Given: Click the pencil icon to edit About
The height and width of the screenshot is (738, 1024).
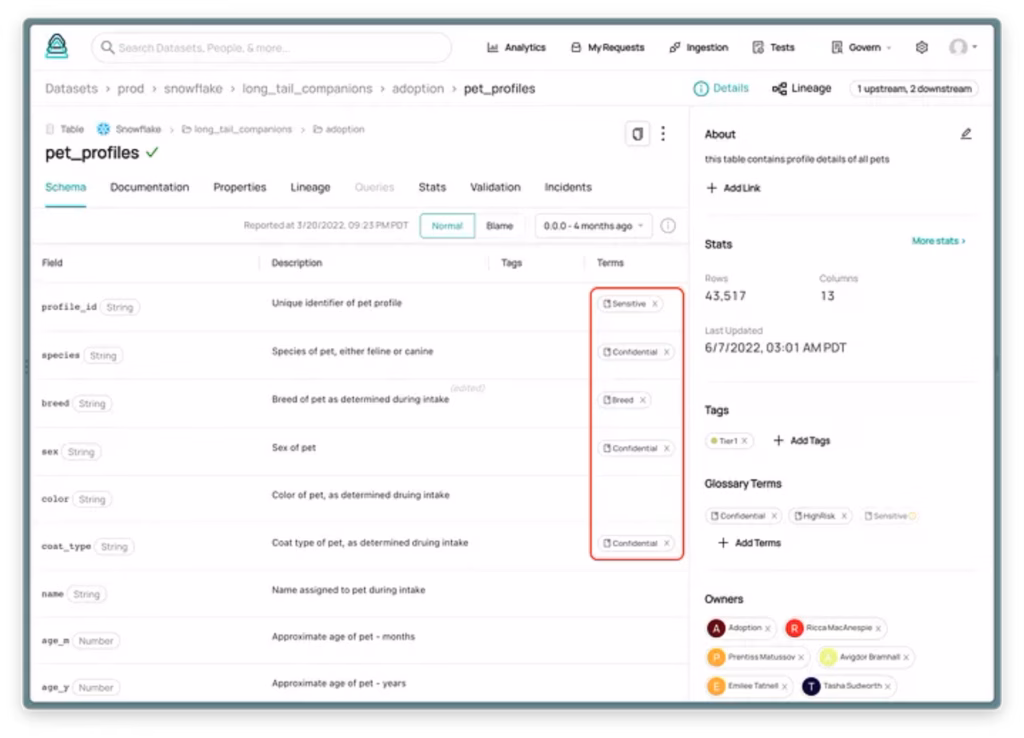Looking at the screenshot, I should point(965,134).
